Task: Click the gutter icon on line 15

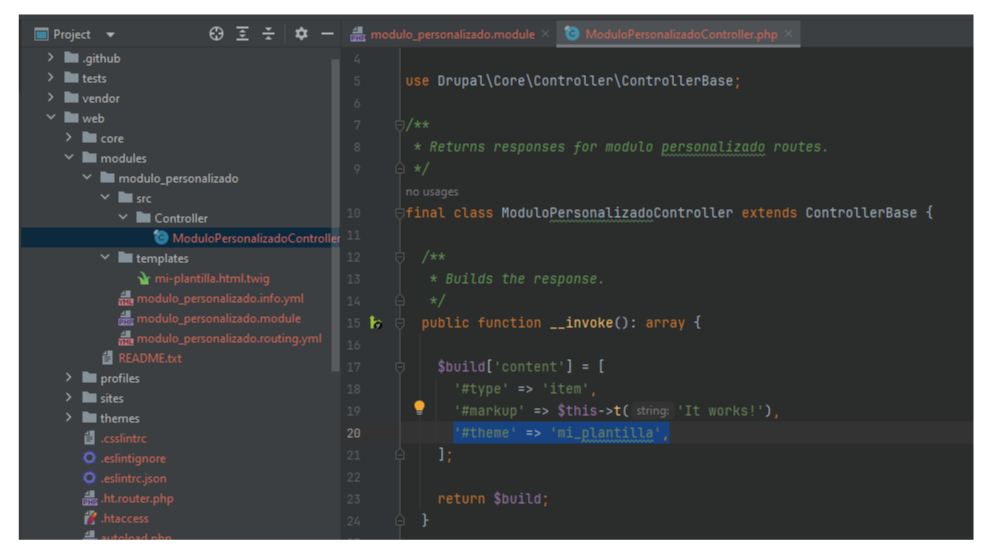Action: 376,323
